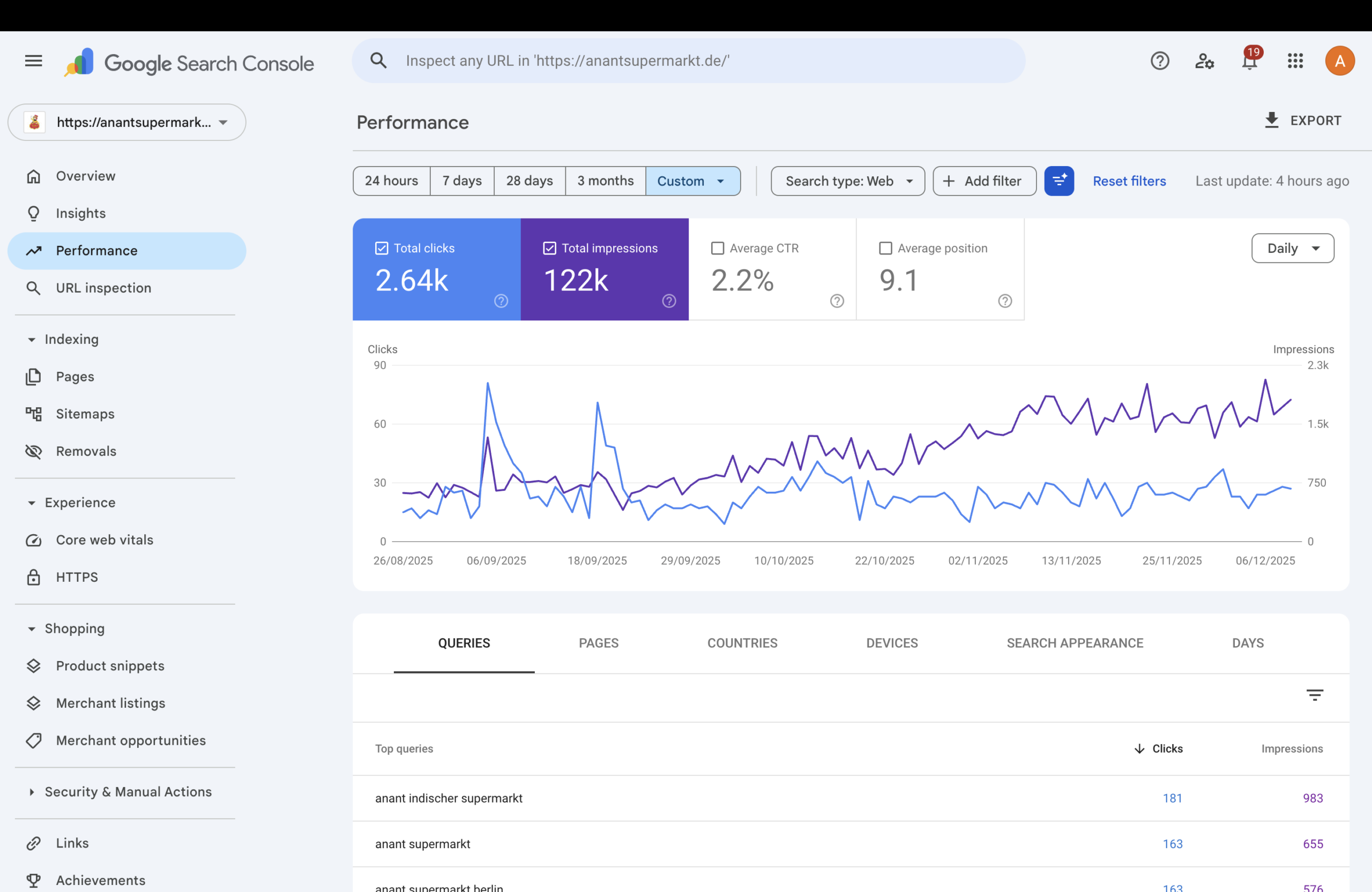Screen dimensions: 1372x892
Task: Expand the Security & Manual Actions section
Action: [128, 792]
